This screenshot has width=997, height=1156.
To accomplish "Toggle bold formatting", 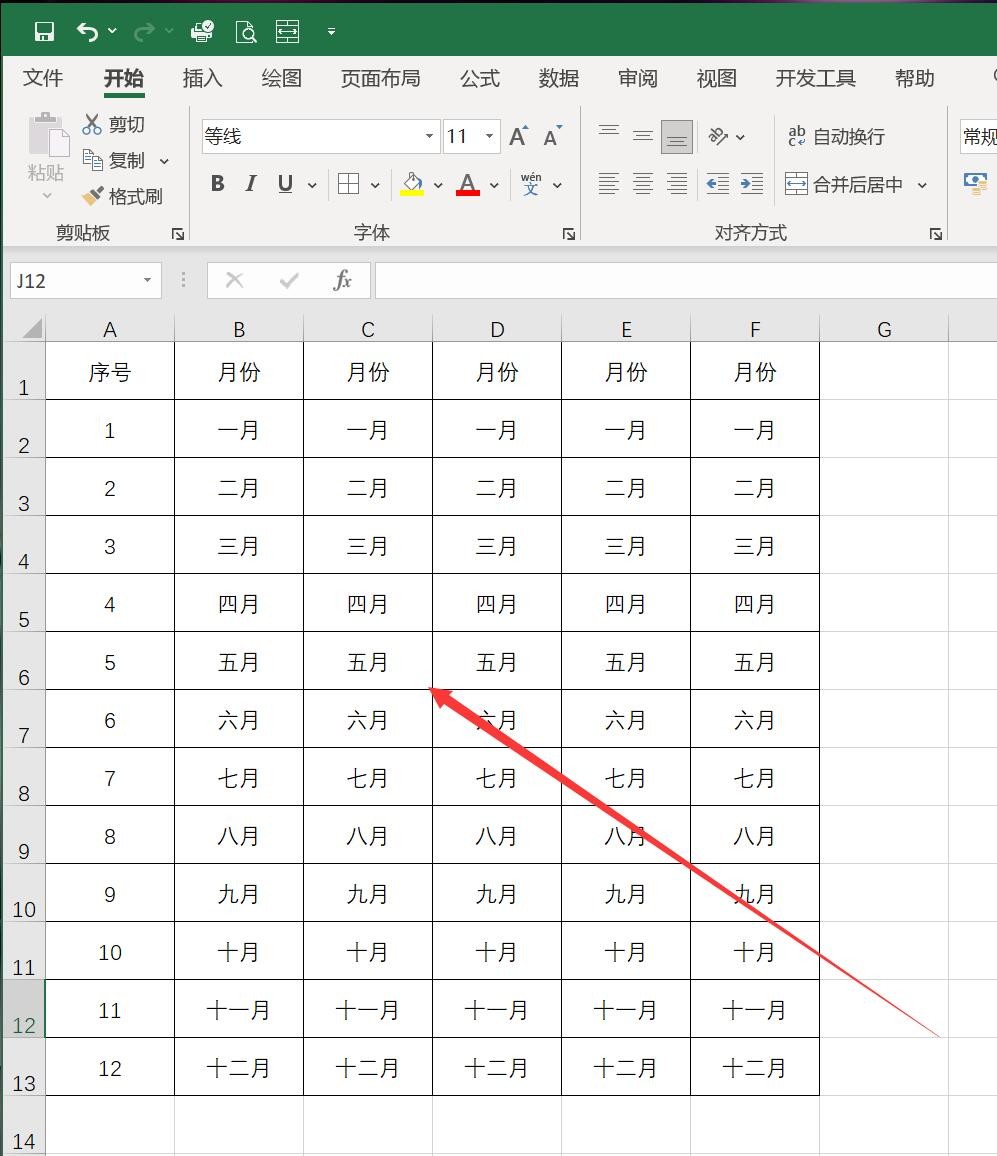I will coord(217,184).
